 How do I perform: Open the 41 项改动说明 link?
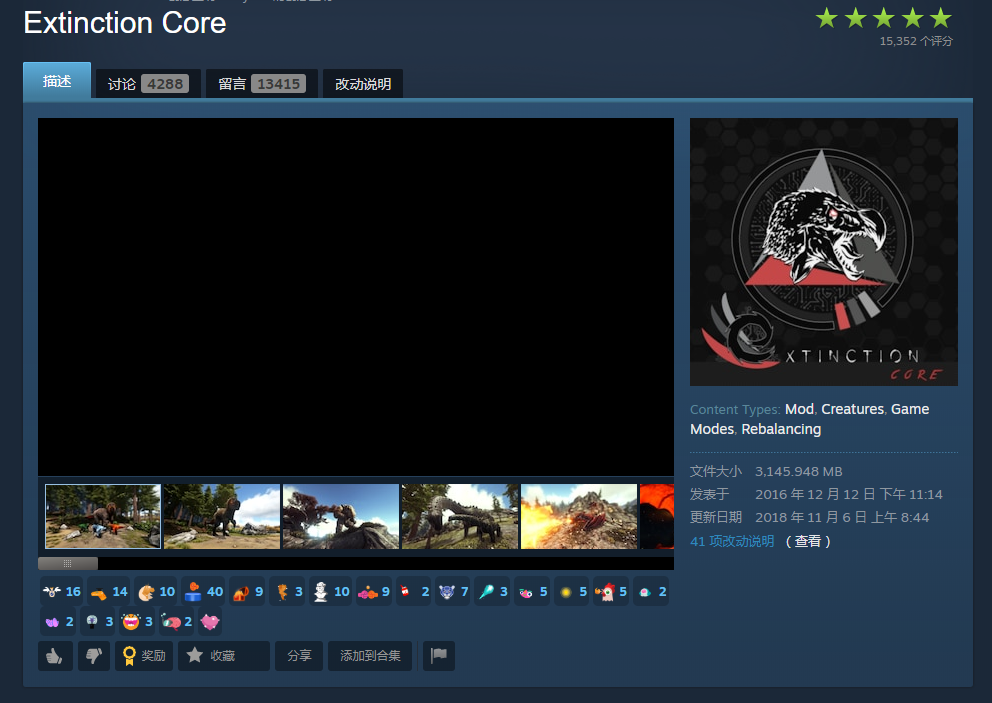click(x=732, y=541)
